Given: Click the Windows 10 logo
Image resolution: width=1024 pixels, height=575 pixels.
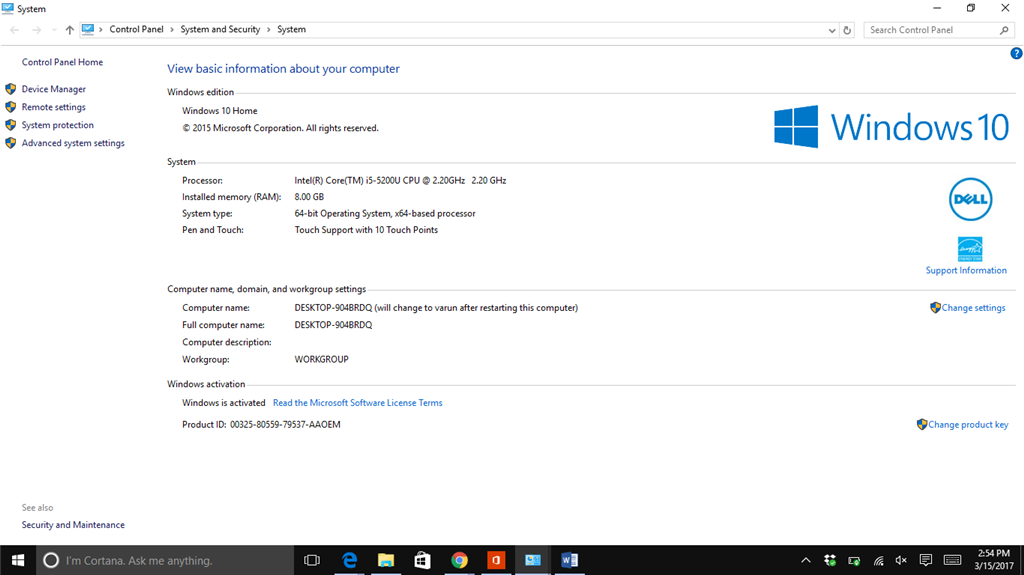Looking at the screenshot, I should tap(891, 127).
